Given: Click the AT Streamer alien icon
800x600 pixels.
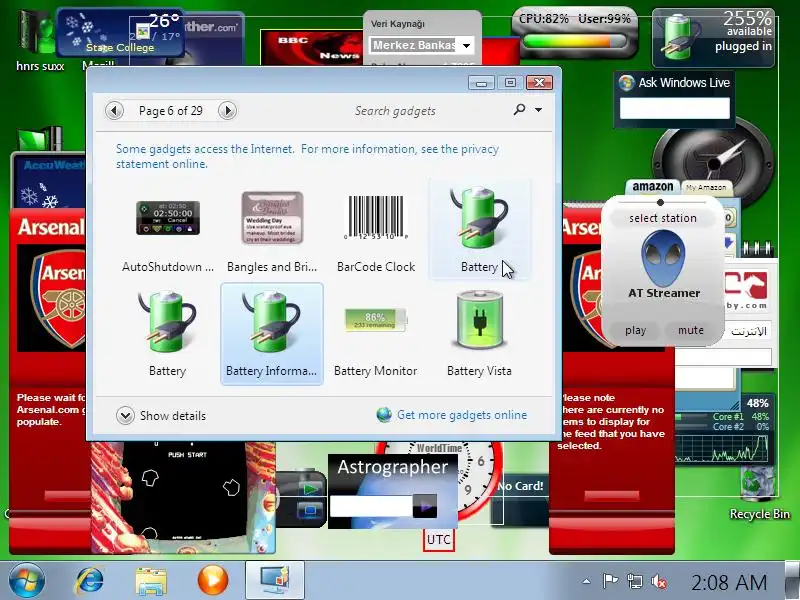Looking at the screenshot, I should 663,258.
